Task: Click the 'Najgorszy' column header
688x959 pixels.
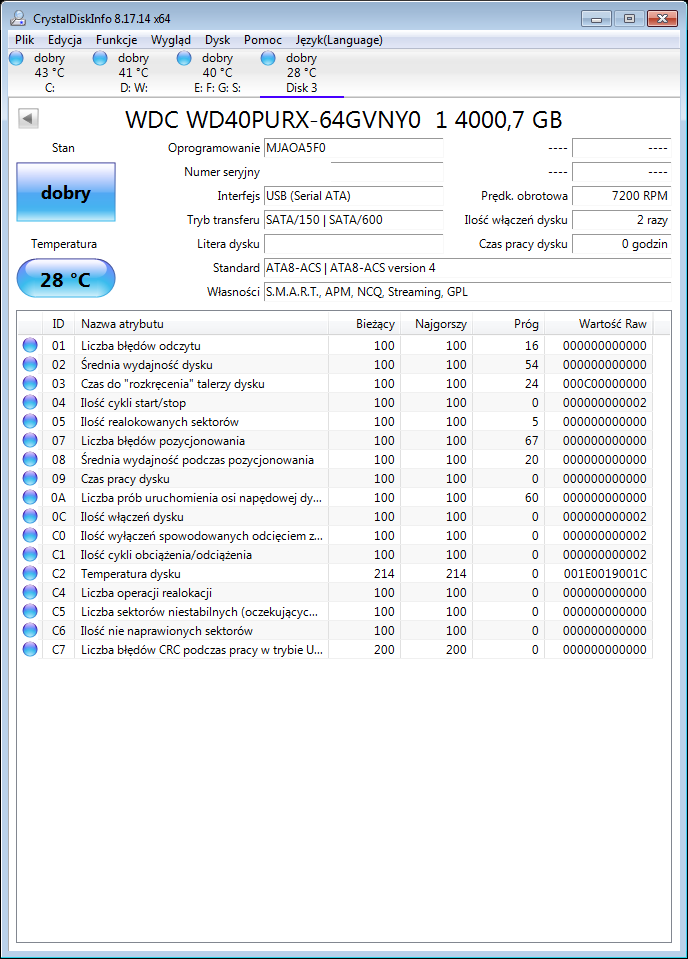Action: click(x=437, y=324)
